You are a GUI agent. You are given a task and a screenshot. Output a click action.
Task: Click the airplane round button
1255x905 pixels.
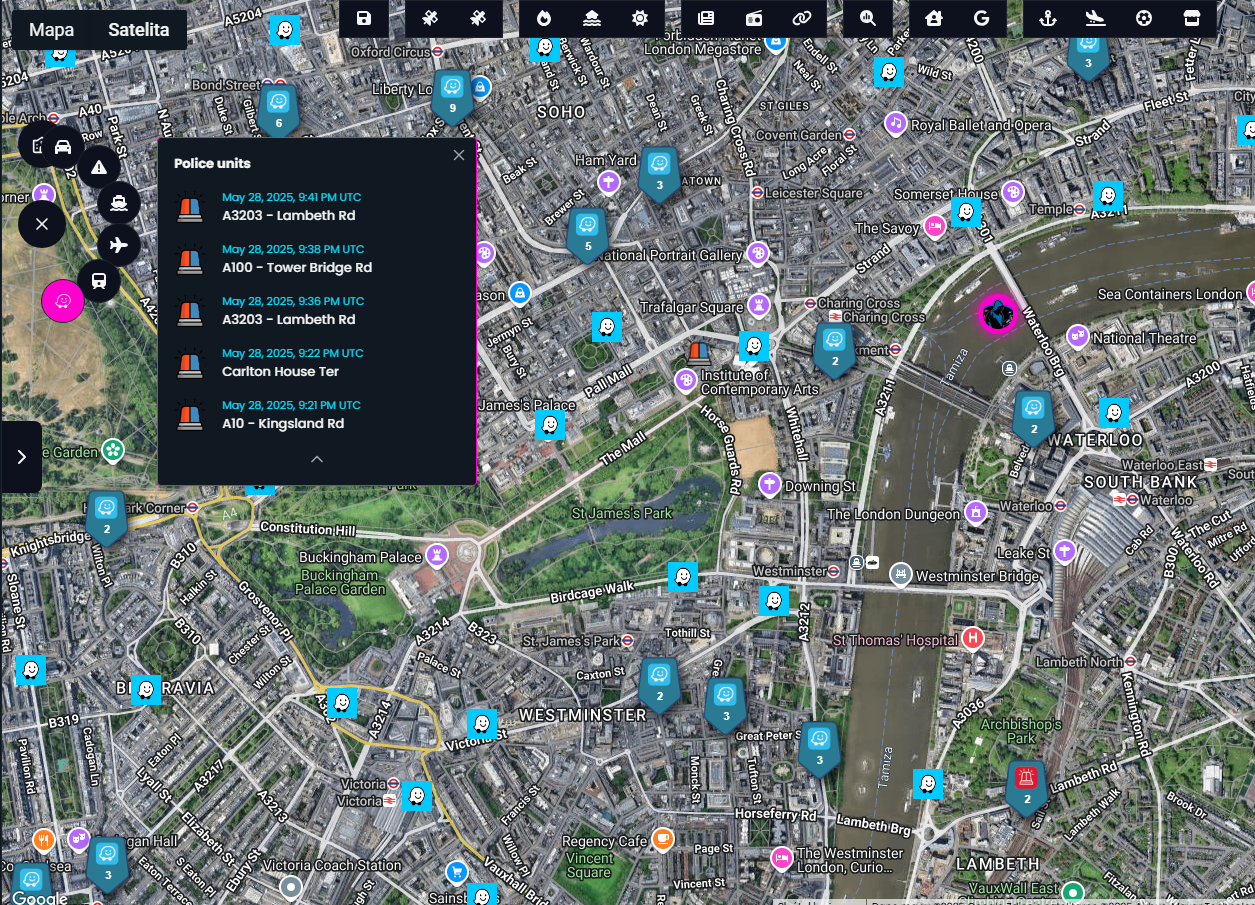click(x=119, y=244)
